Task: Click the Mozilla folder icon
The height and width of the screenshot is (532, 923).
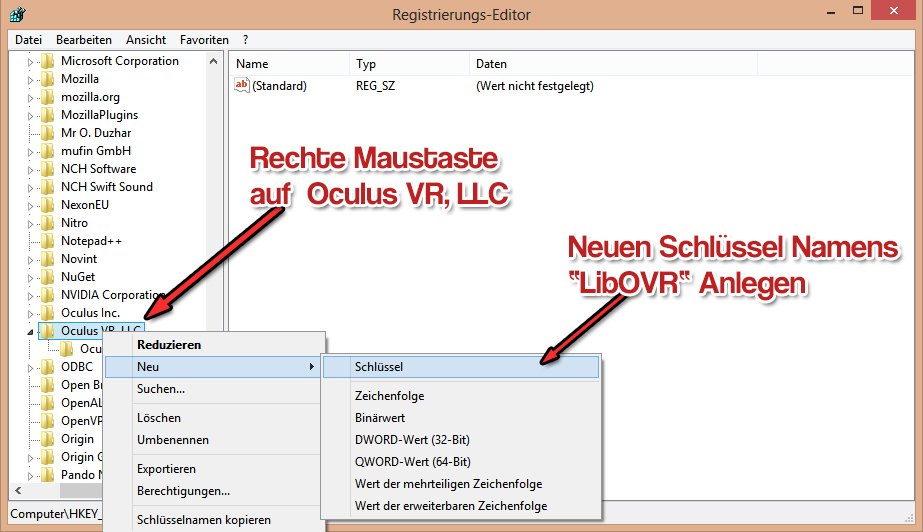Action: (x=48, y=79)
